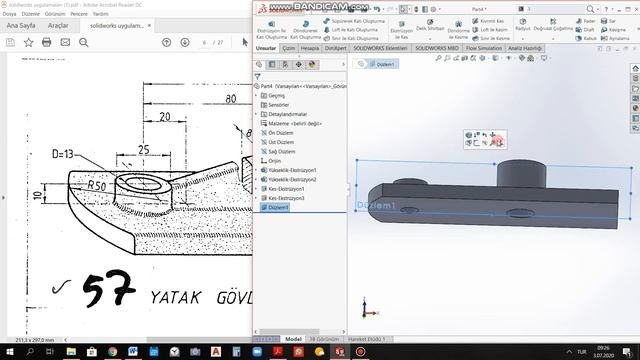Expand the Kes-Ekstrüzyon1 feature node
This screenshot has height=360, width=640.
(x=257, y=189)
